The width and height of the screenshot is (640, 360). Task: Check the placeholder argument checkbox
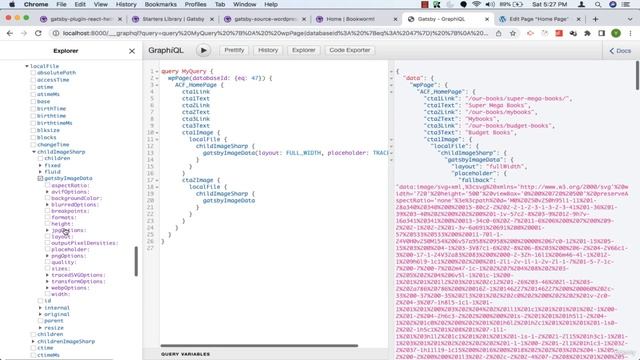(x=47, y=249)
